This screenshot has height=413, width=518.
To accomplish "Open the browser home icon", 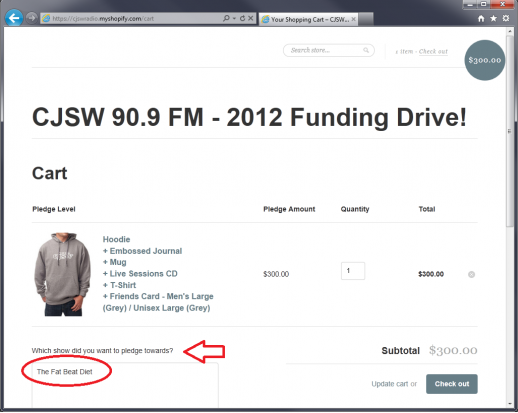I will coord(481,19).
